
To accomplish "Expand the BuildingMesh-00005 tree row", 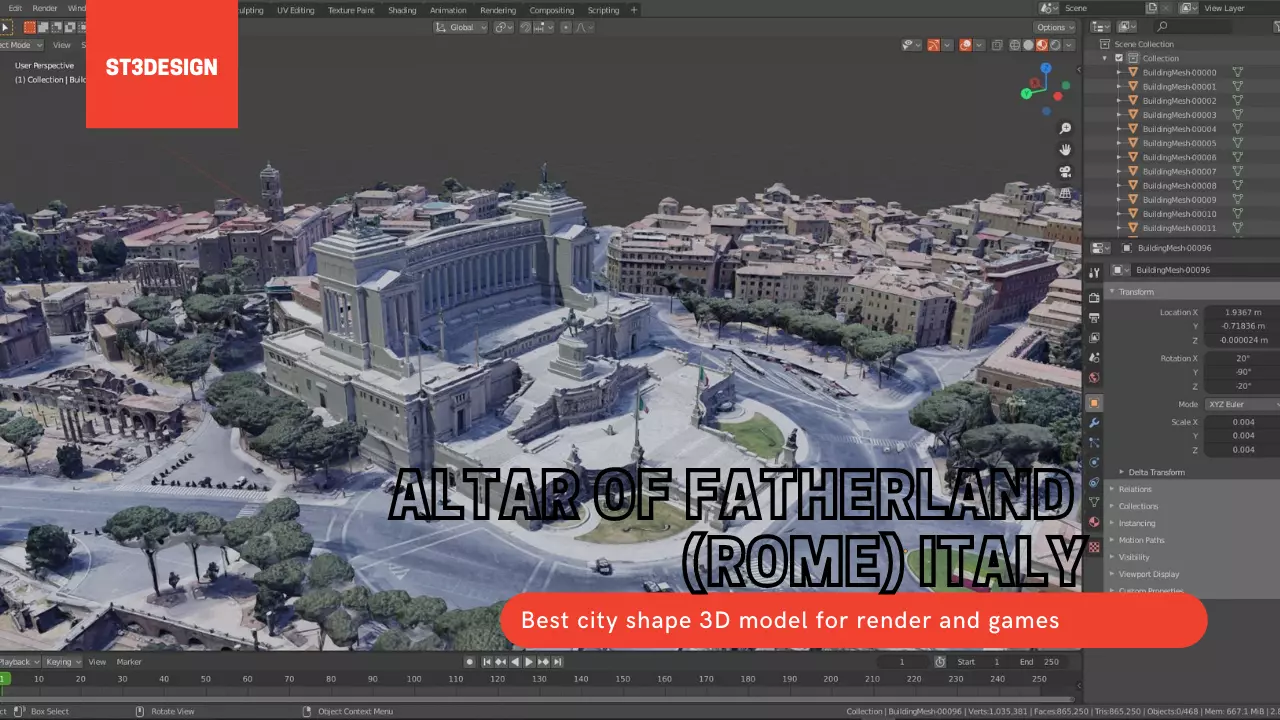I will 1119,143.
